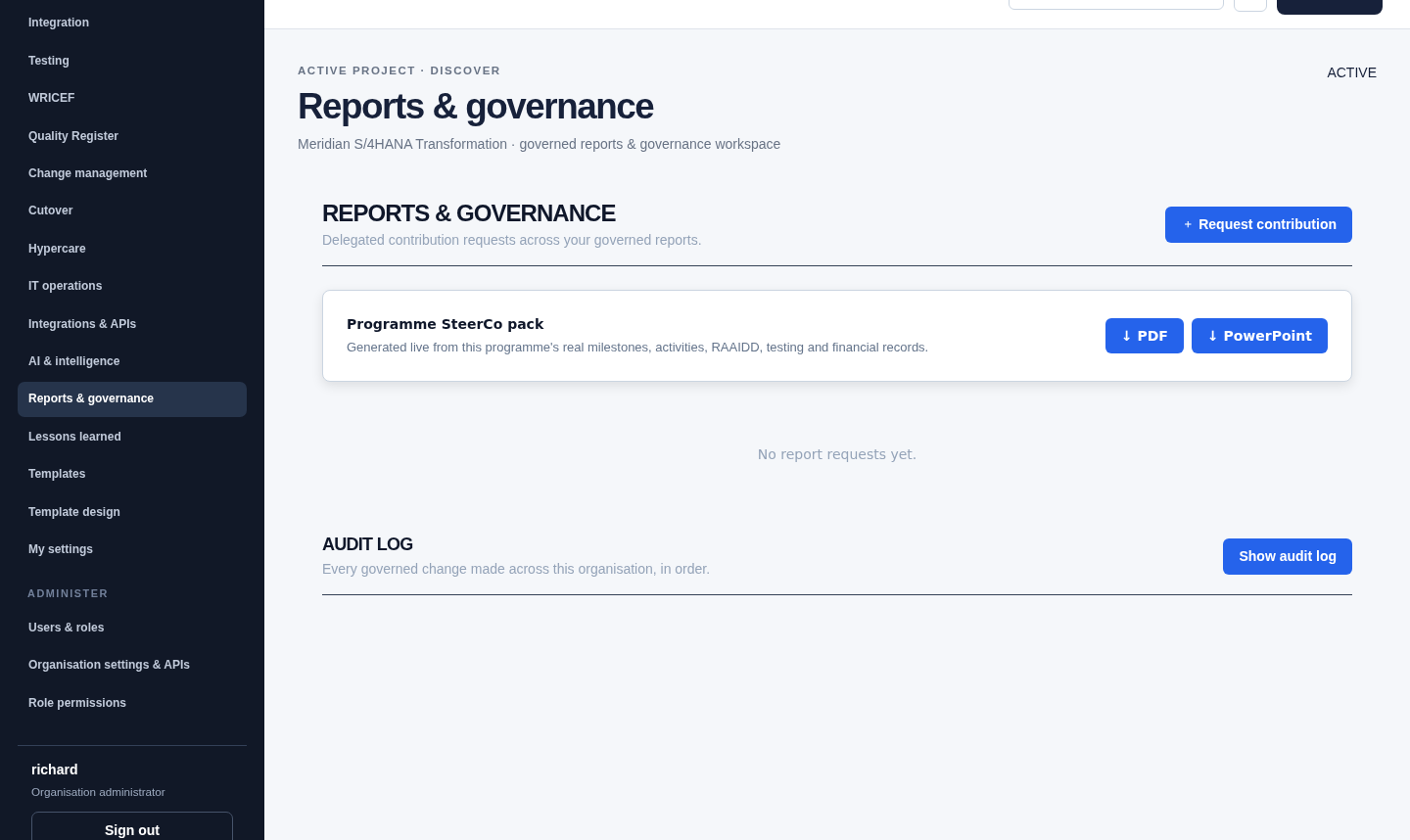Select Reports & governance sidebar item
The image size is (1410, 840).
[x=132, y=398]
